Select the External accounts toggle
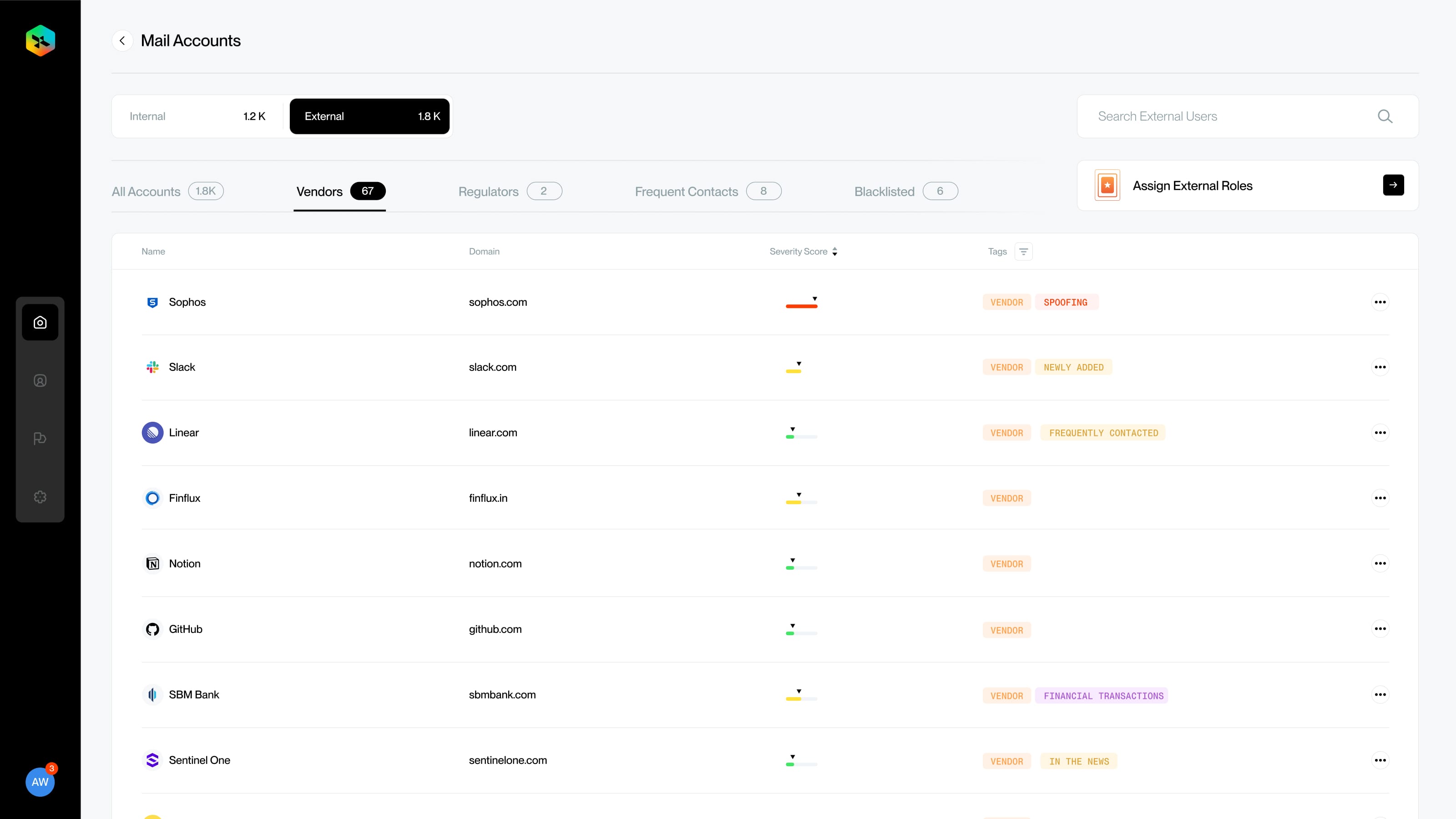 pyautogui.click(x=369, y=116)
